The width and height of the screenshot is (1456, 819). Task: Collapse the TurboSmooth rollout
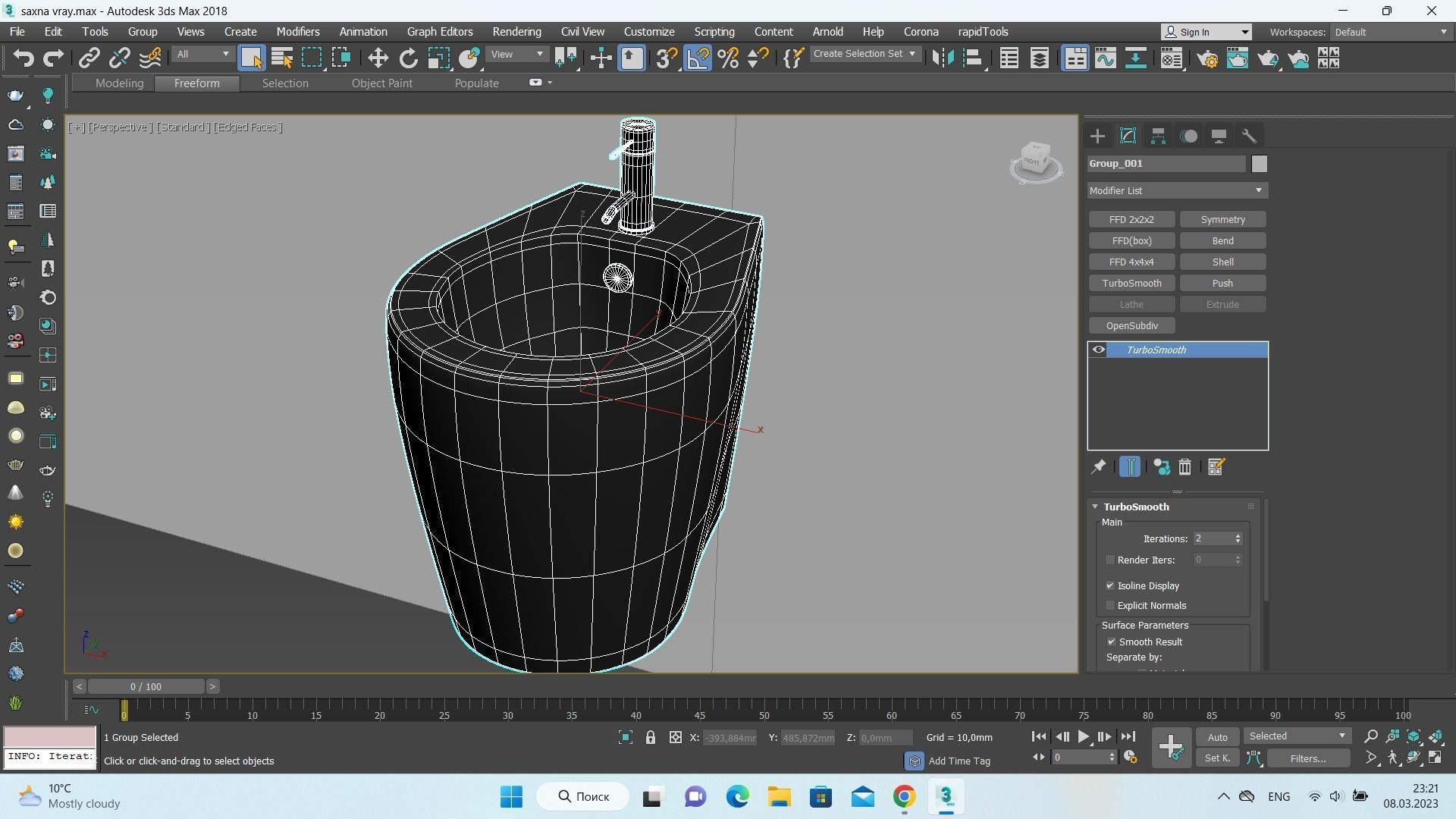coord(1135,507)
